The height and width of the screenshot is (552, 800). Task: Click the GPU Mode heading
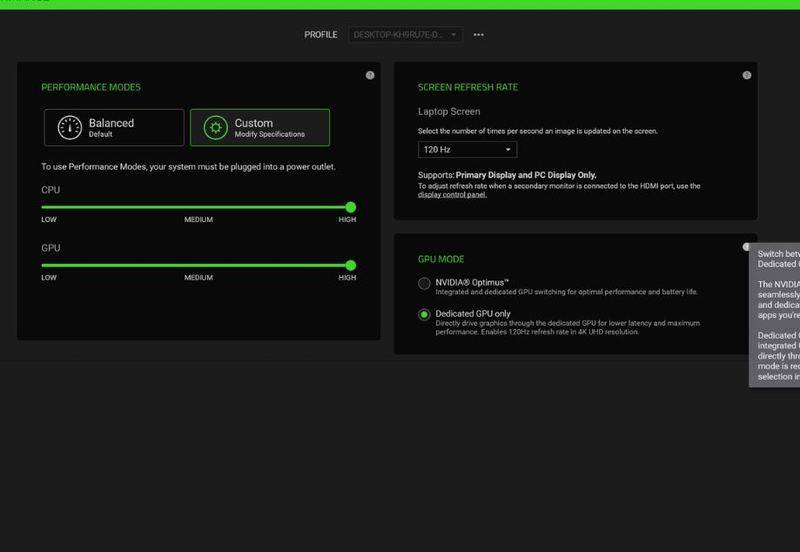441,259
